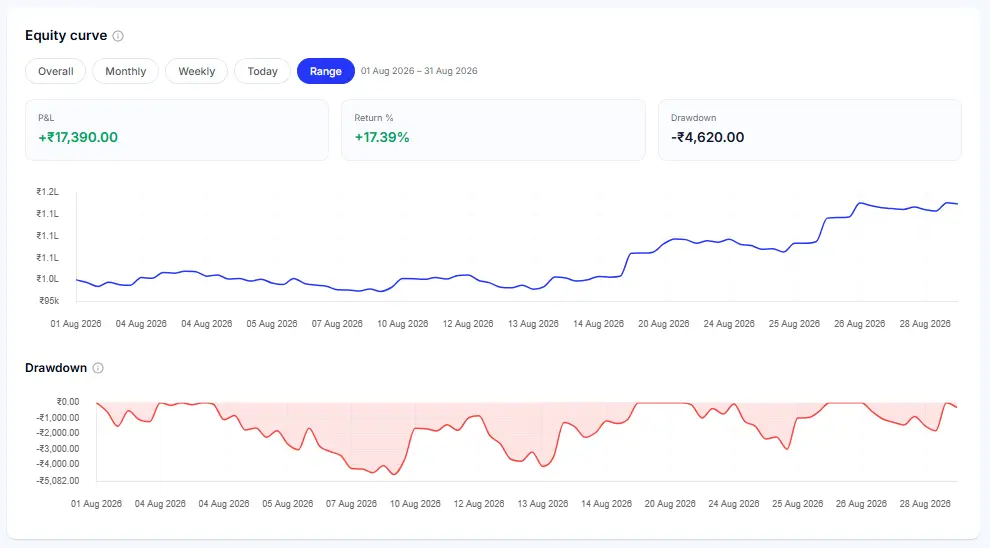Viewport: 990px width, 548px height.
Task: Click the ₹1.0L equity axis label
Action: click(x=47, y=279)
